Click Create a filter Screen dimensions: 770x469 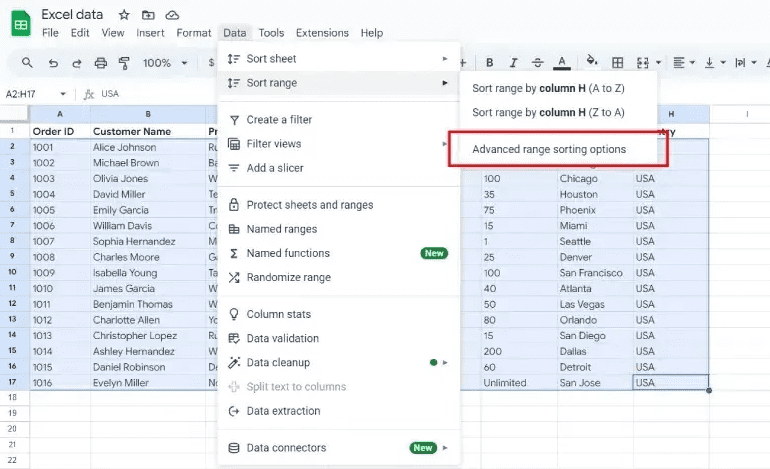[x=279, y=120]
